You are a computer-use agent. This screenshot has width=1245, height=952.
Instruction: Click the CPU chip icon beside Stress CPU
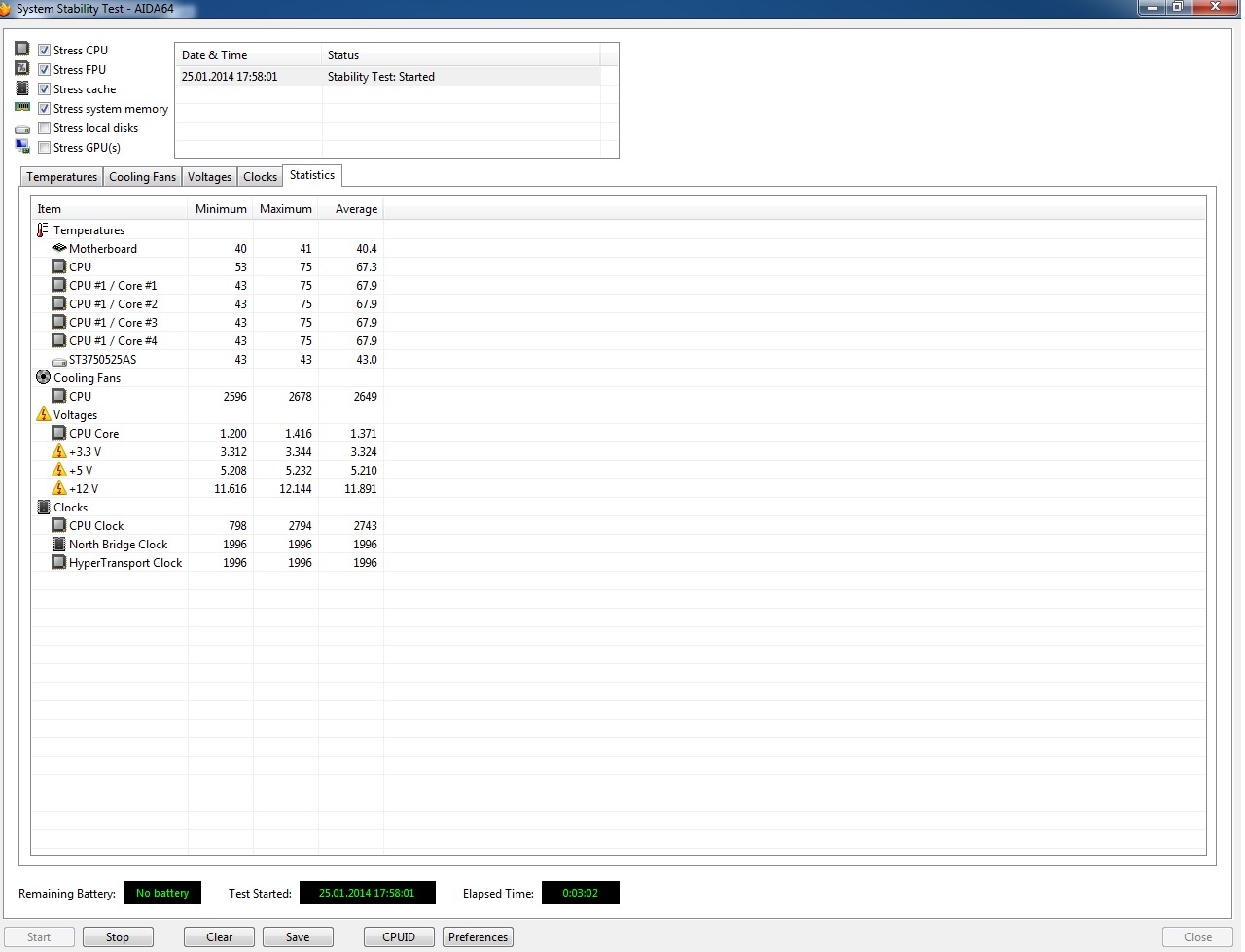pos(21,49)
